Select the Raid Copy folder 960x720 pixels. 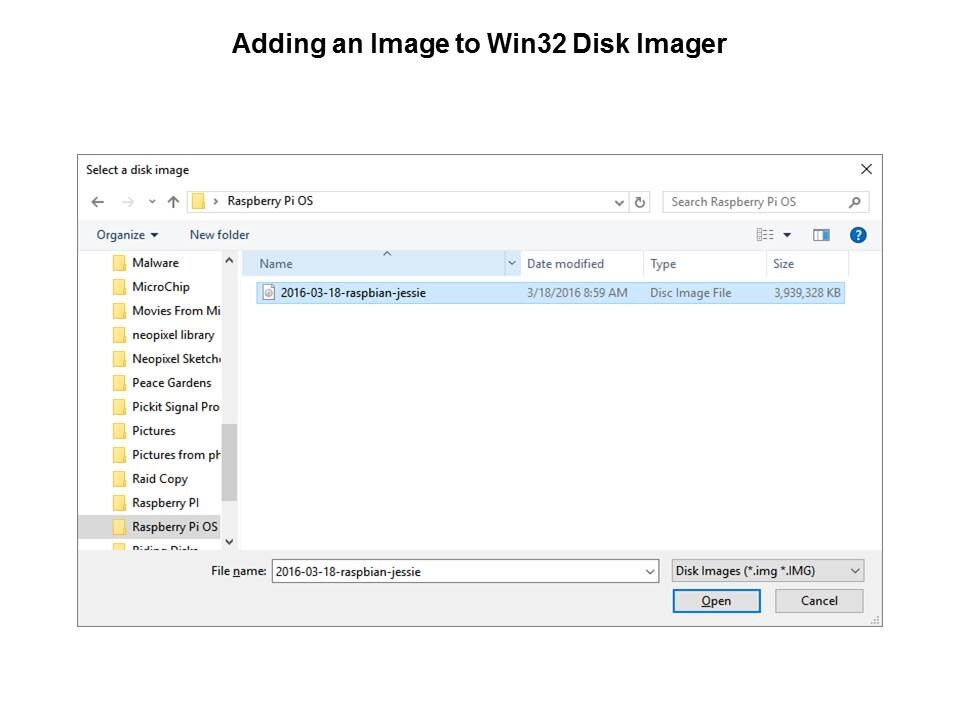(159, 479)
